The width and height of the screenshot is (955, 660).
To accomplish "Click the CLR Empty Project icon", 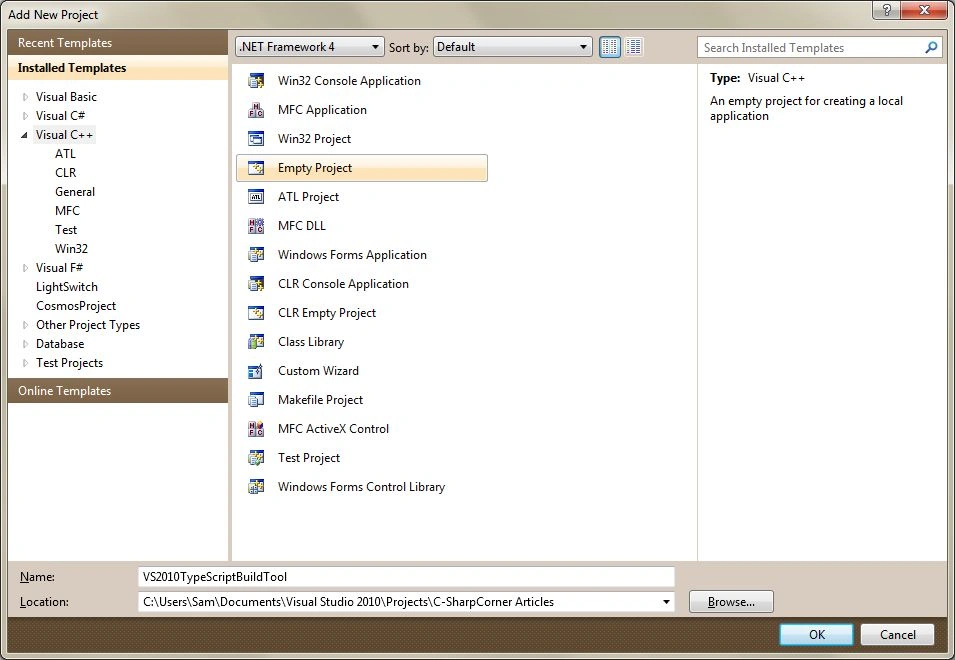I will pyautogui.click(x=256, y=313).
